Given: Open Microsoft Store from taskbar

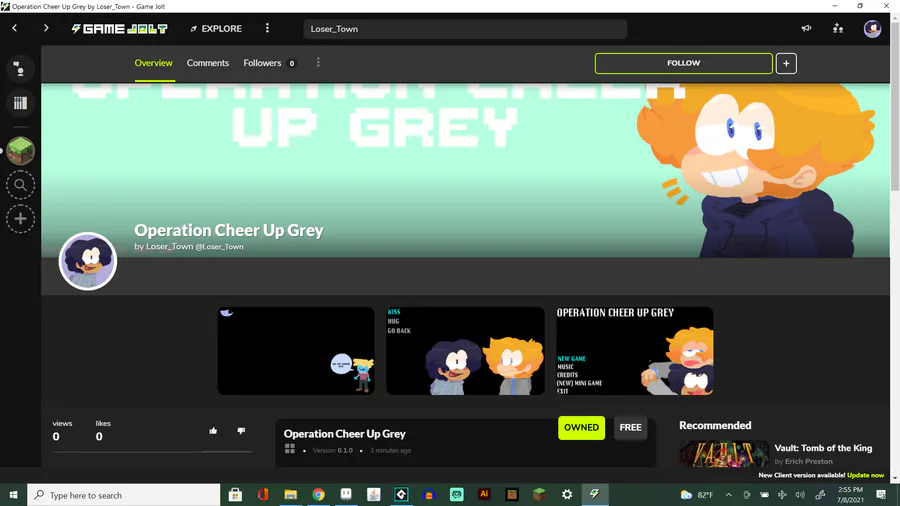Looking at the screenshot, I should [x=235, y=495].
